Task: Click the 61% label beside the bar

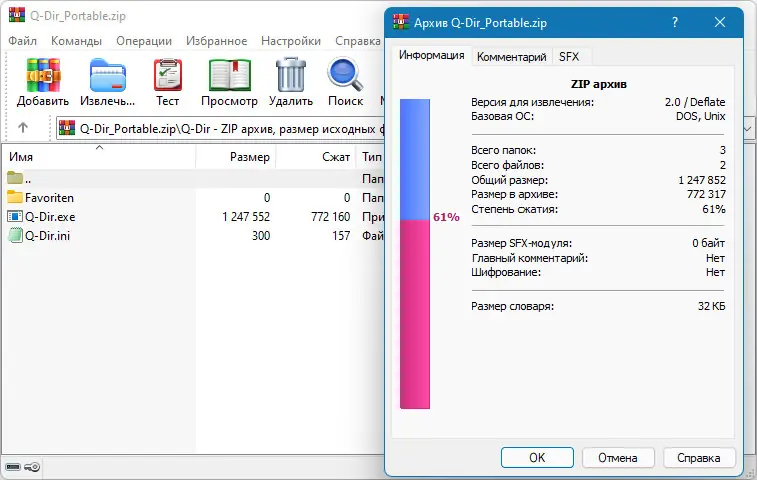Action: [446, 217]
